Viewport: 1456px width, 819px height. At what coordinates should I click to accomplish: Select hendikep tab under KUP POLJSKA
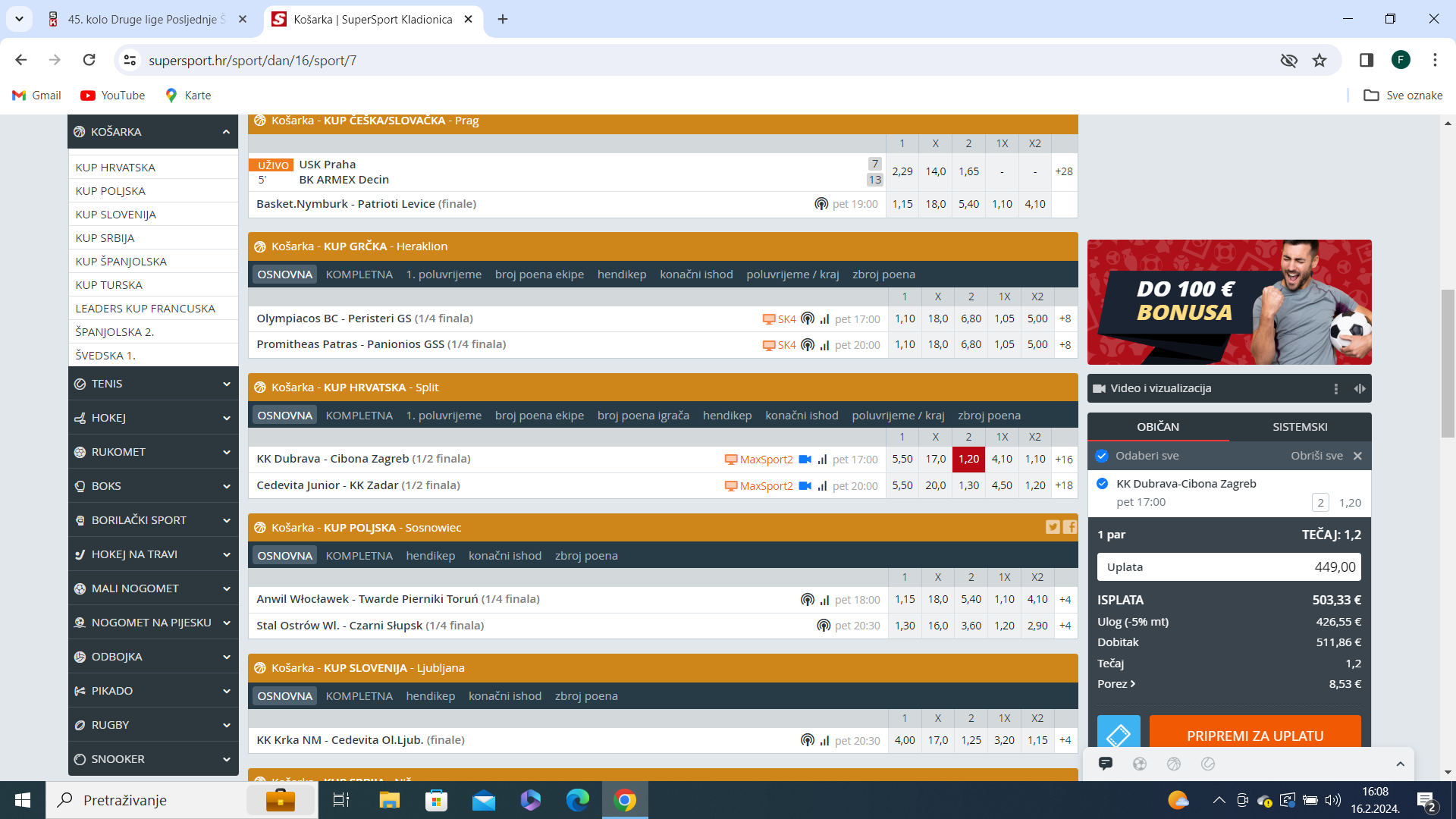pyautogui.click(x=431, y=556)
